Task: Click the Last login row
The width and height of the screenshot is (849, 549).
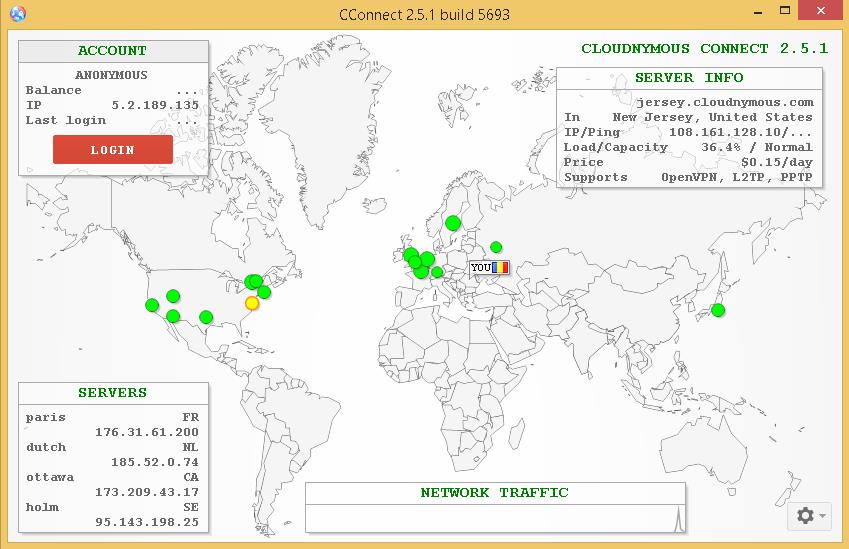Action: 113,120
